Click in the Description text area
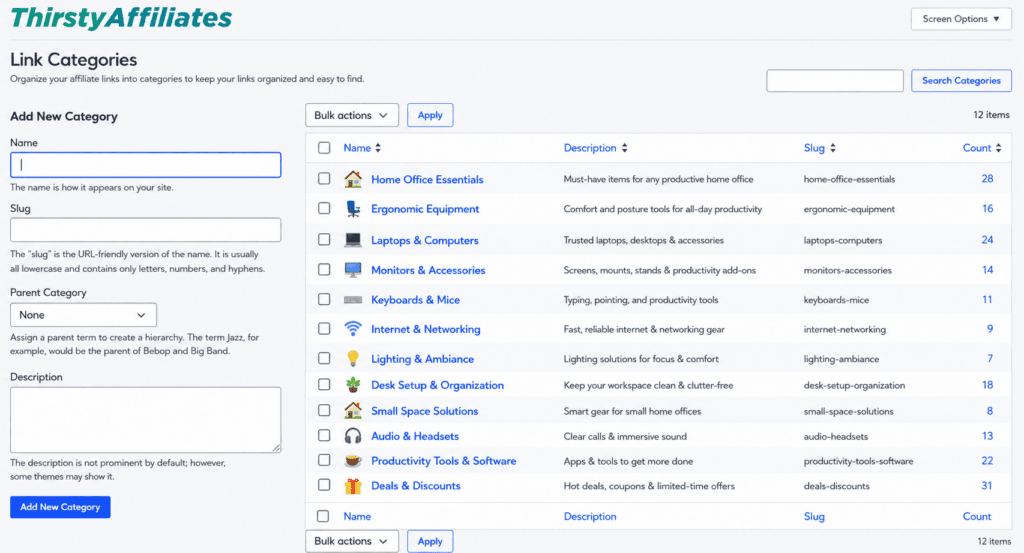 (146, 420)
